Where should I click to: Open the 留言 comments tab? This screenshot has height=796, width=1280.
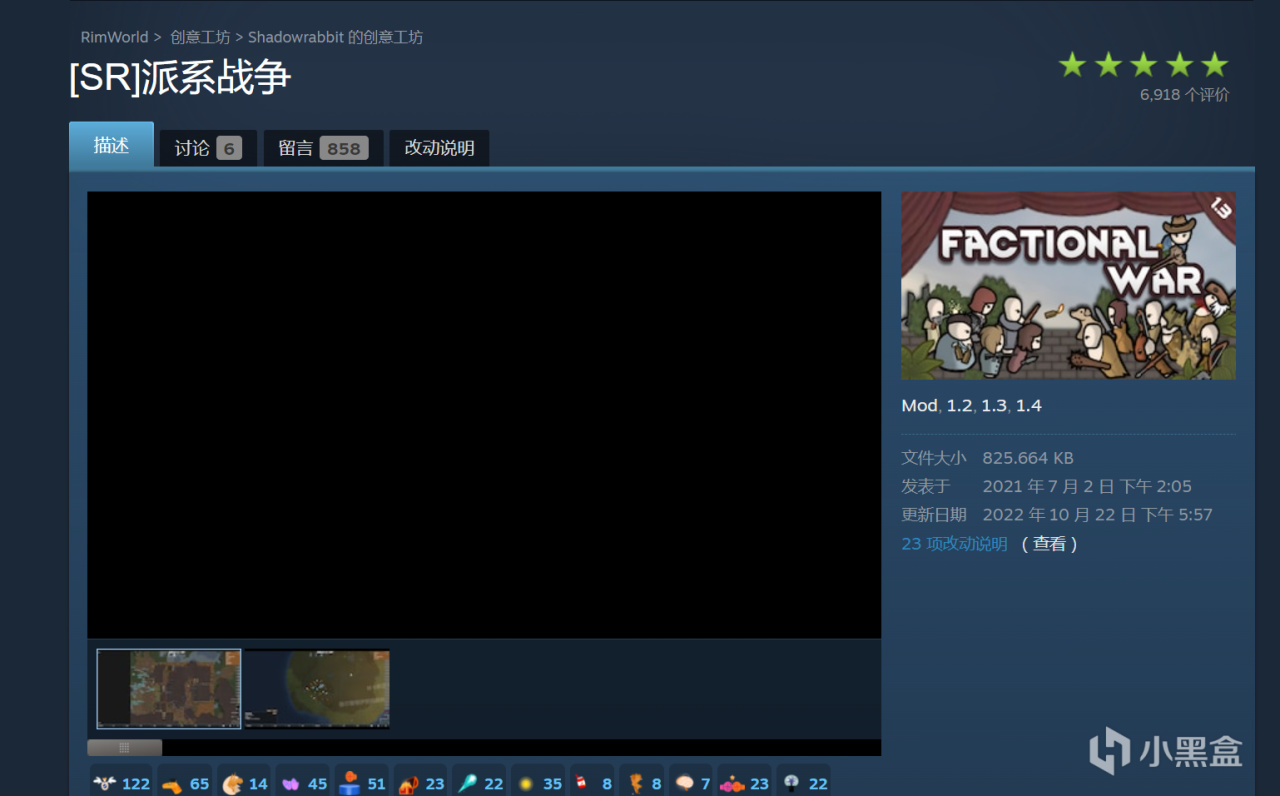[x=323, y=148]
